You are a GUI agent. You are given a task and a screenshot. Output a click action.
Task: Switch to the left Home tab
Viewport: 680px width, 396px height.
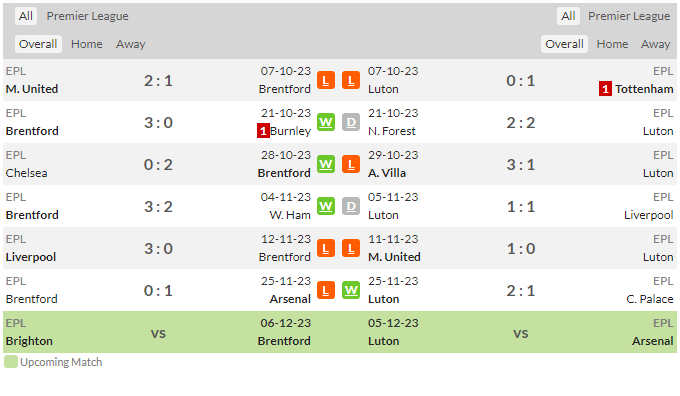[87, 44]
